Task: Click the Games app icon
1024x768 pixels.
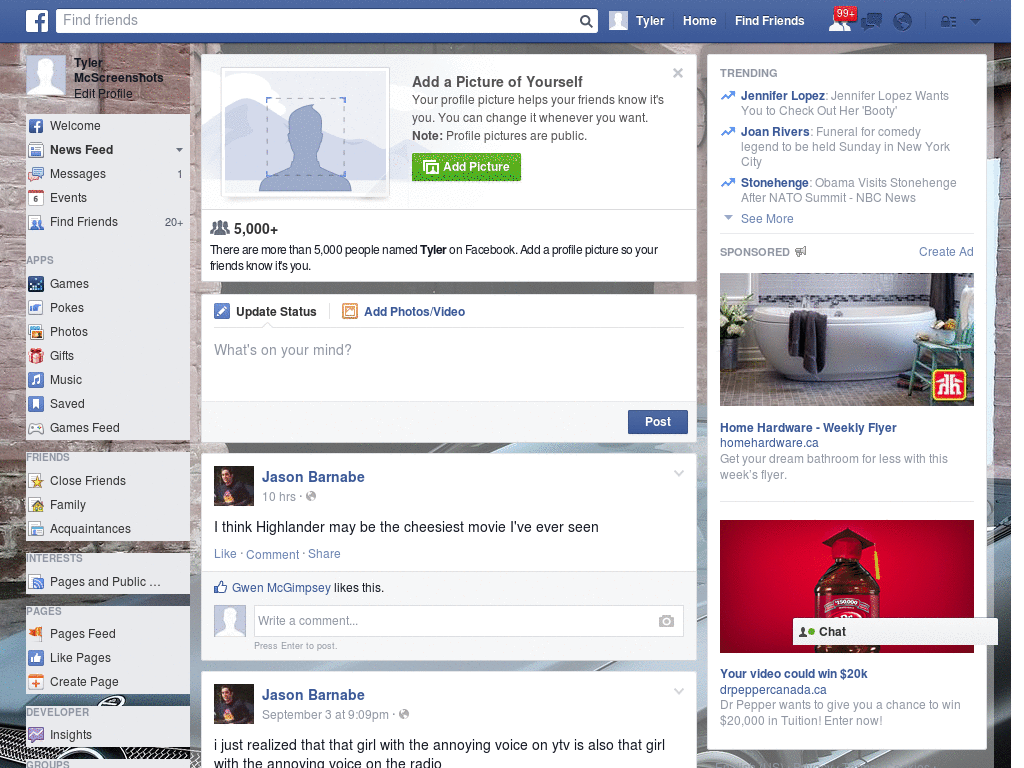Action: (x=36, y=284)
